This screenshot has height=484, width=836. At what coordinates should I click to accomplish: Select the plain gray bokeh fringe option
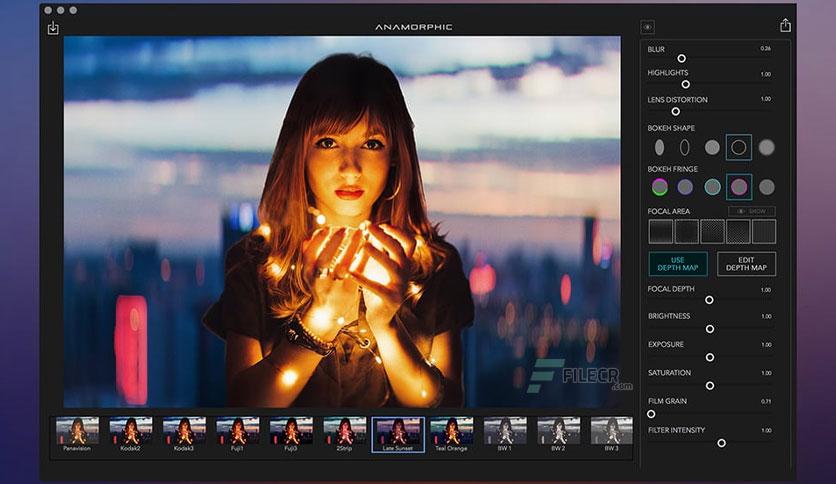[766, 187]
